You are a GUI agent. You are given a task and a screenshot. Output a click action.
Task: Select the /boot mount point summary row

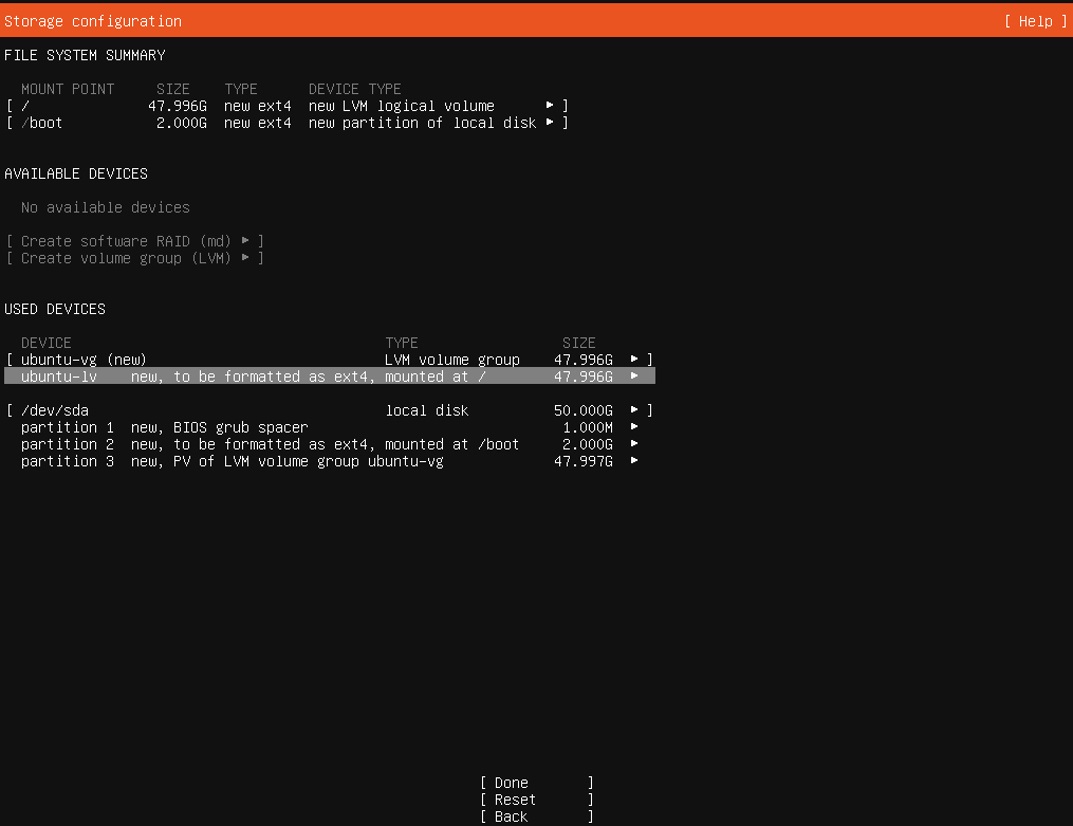coord(287,123)
